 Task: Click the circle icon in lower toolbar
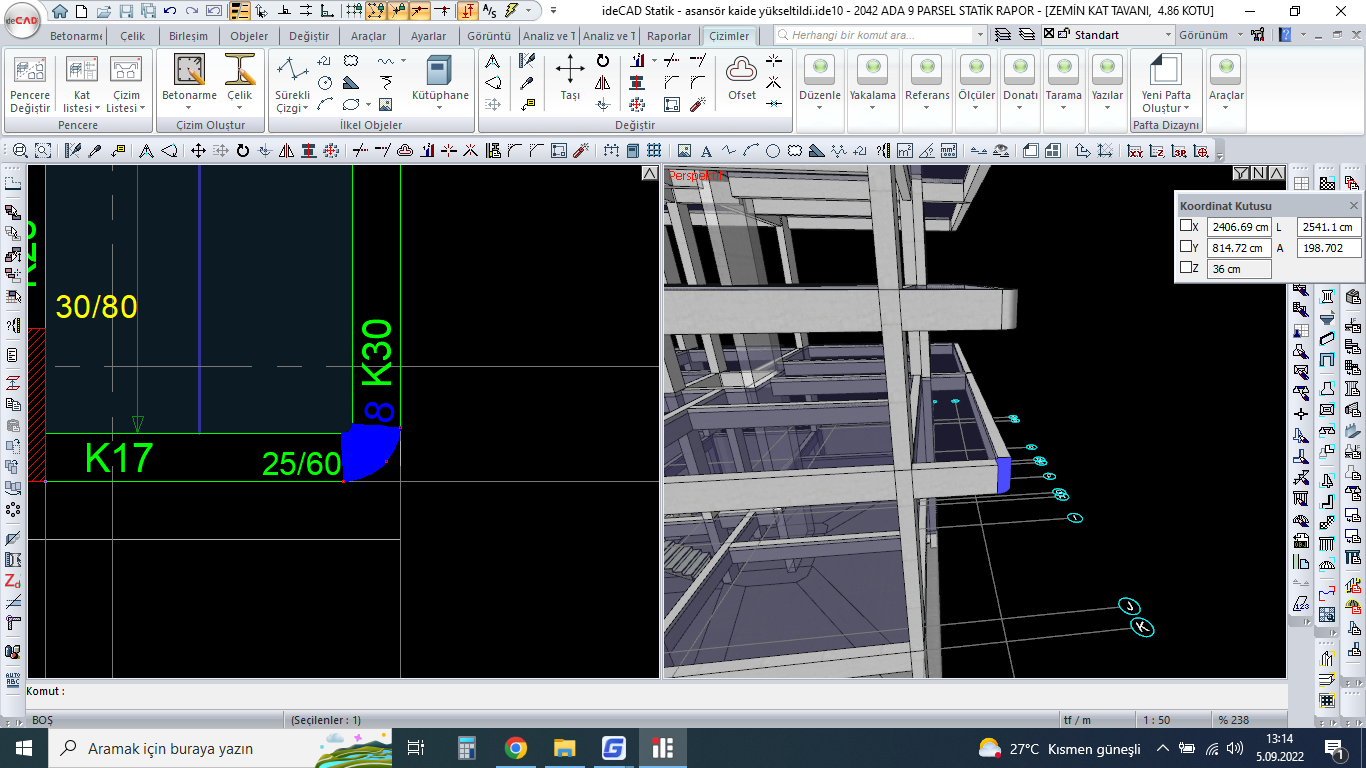(x=772, y=151)
